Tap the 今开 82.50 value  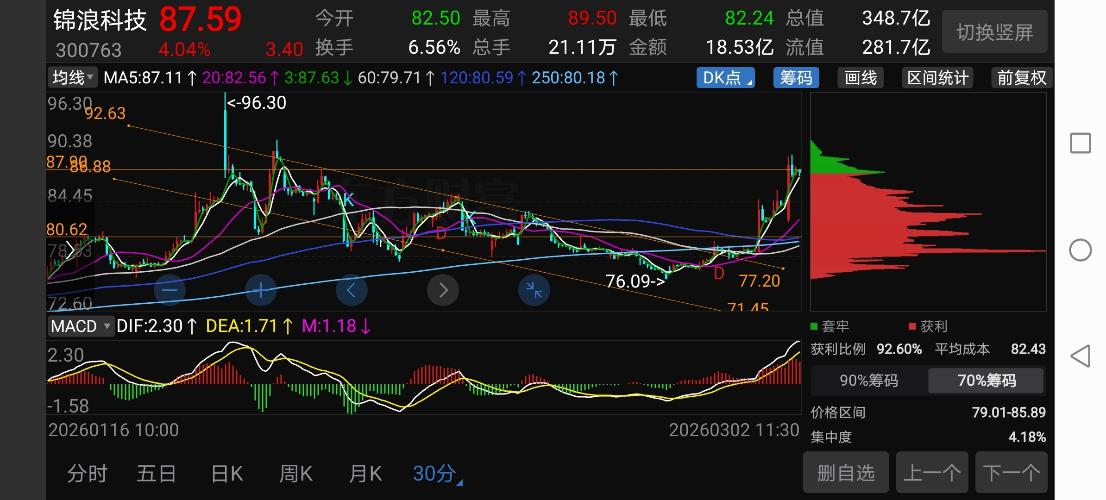[436, 18]
